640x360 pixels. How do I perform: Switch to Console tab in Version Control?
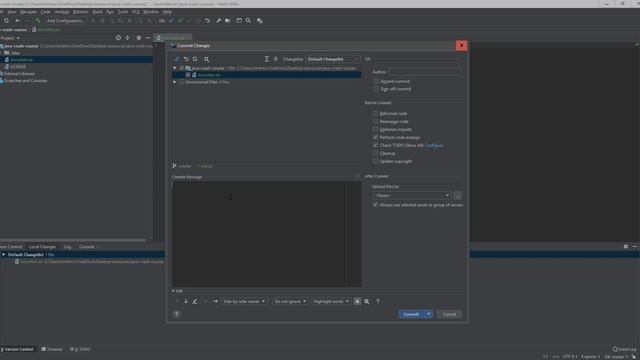(x=87, y=247)
